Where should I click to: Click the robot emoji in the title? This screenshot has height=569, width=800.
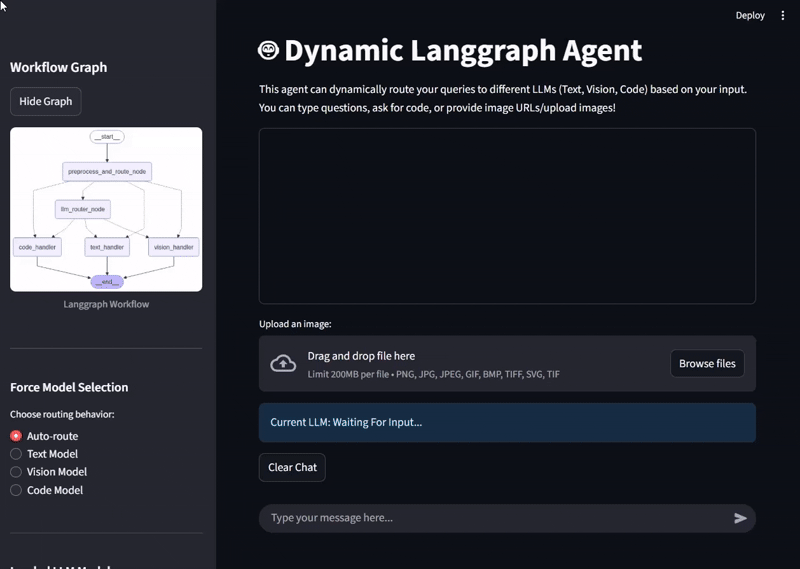[268, 51]
